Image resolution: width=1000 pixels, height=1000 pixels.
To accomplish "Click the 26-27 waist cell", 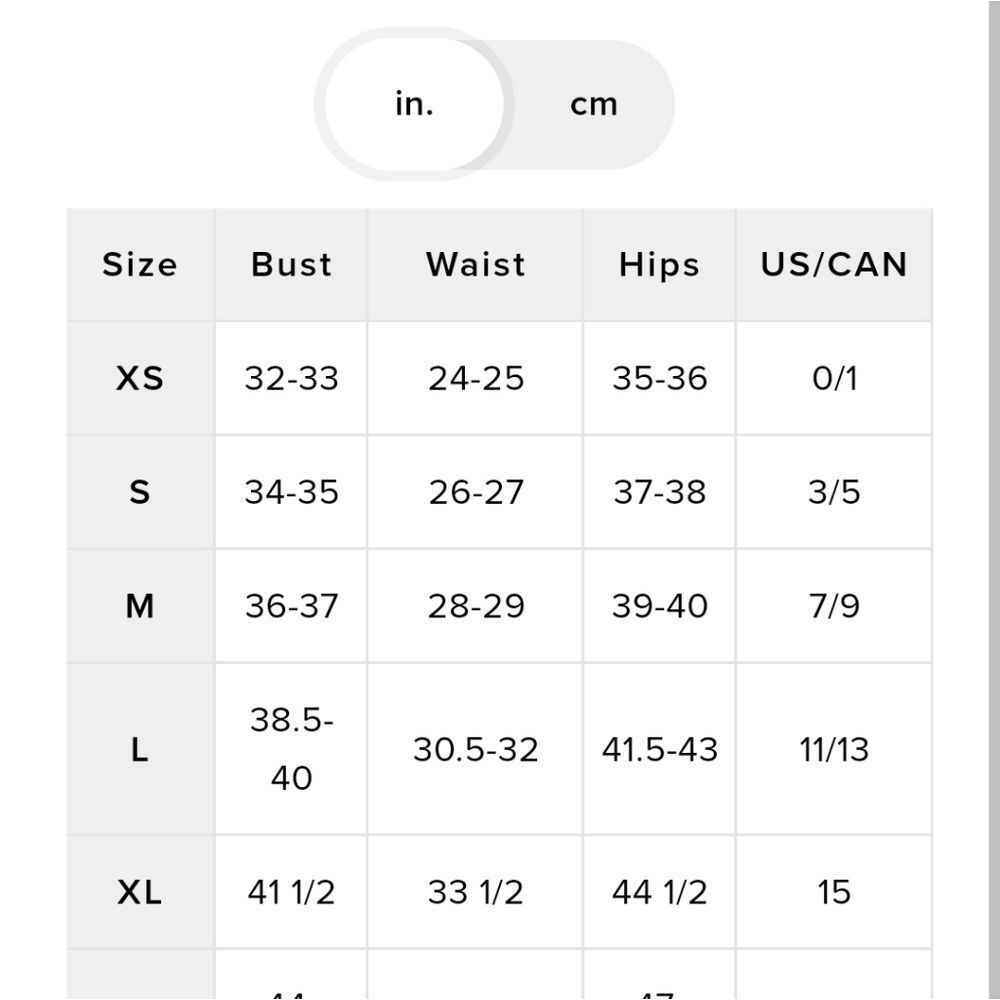I will (475, 492).
